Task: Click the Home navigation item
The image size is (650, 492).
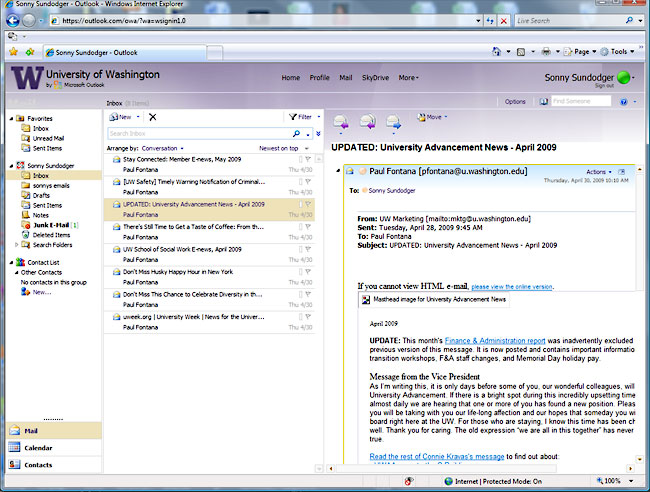Action: 291,78
